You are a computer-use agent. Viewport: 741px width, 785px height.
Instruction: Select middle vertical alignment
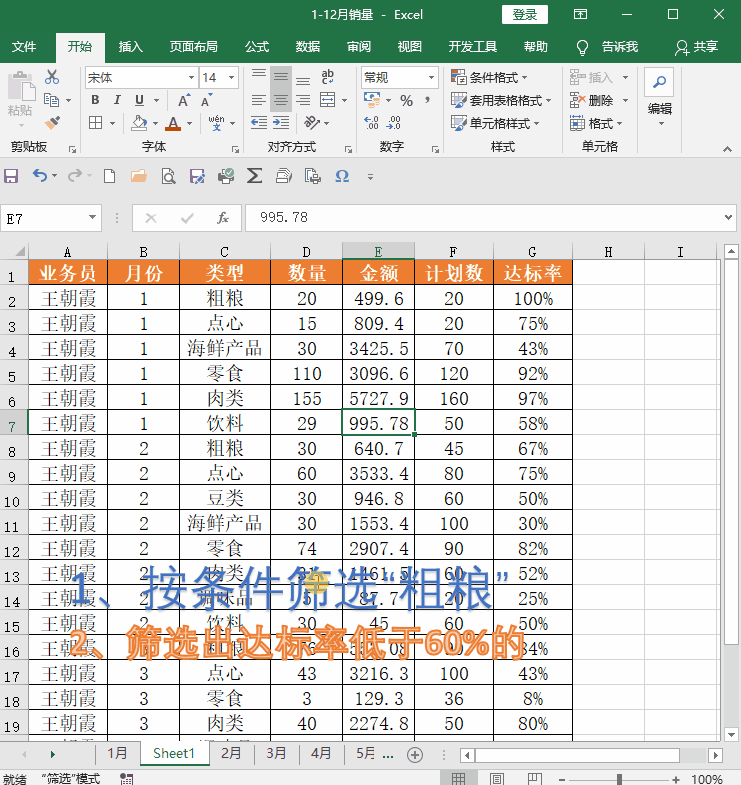[281, 77]
